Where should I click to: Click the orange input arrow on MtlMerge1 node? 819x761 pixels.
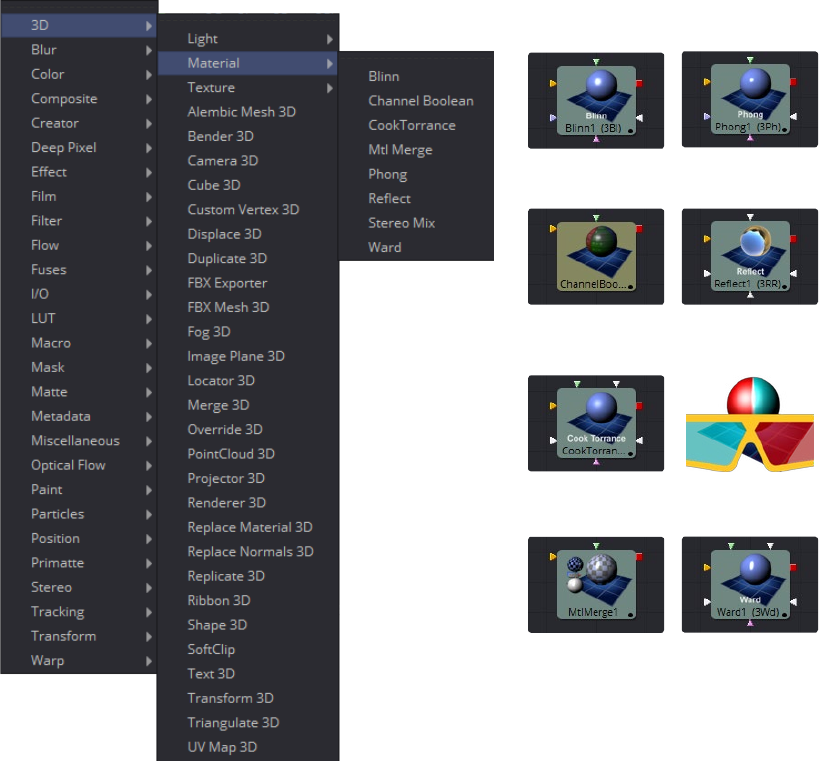click(553, 557)
